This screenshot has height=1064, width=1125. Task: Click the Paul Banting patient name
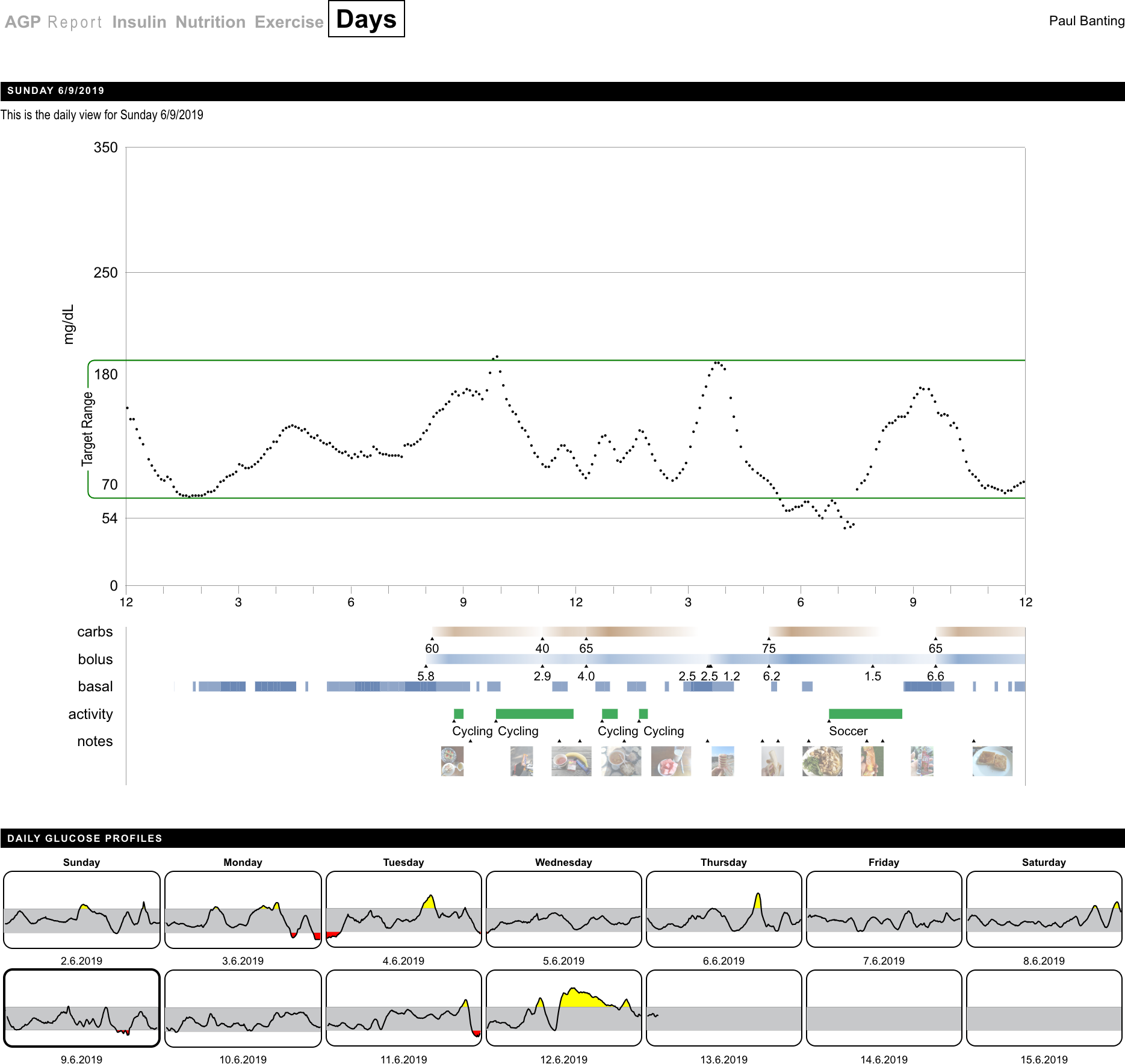tap(1086, 21)
